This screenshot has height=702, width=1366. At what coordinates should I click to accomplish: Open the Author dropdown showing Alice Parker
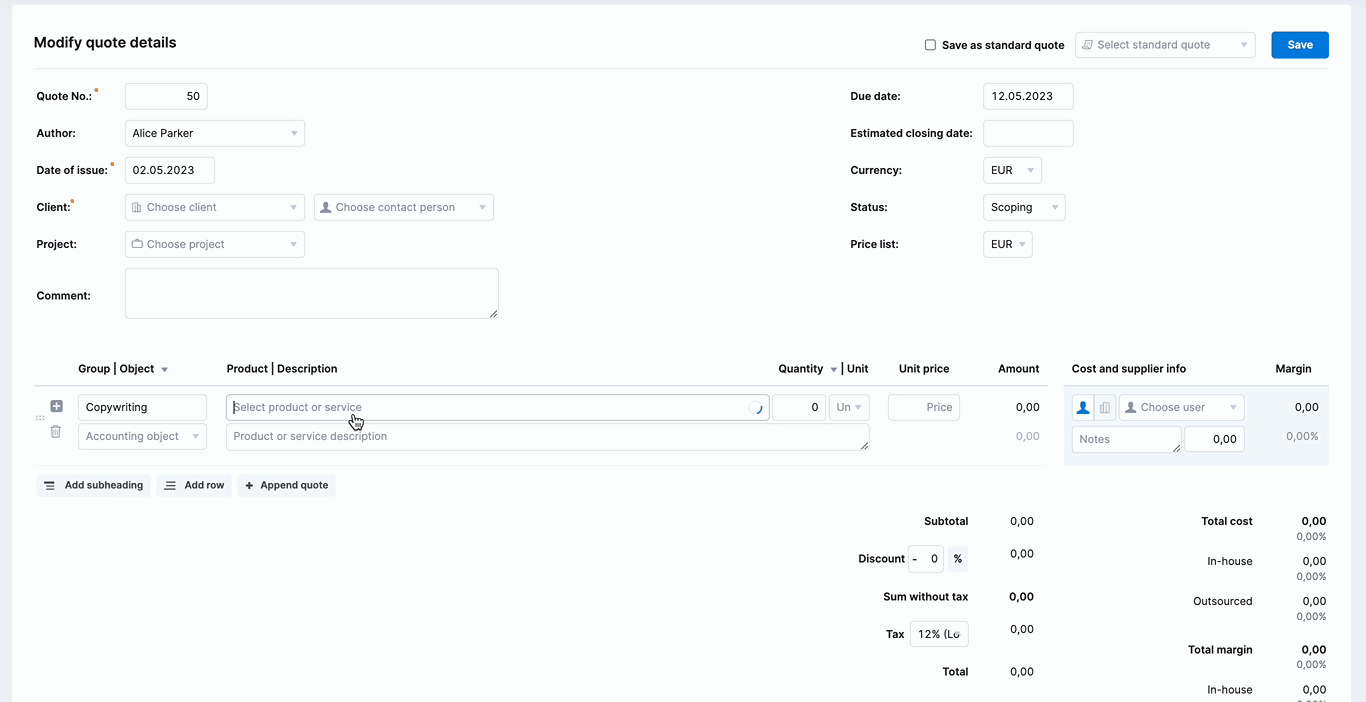coord(214,133)
